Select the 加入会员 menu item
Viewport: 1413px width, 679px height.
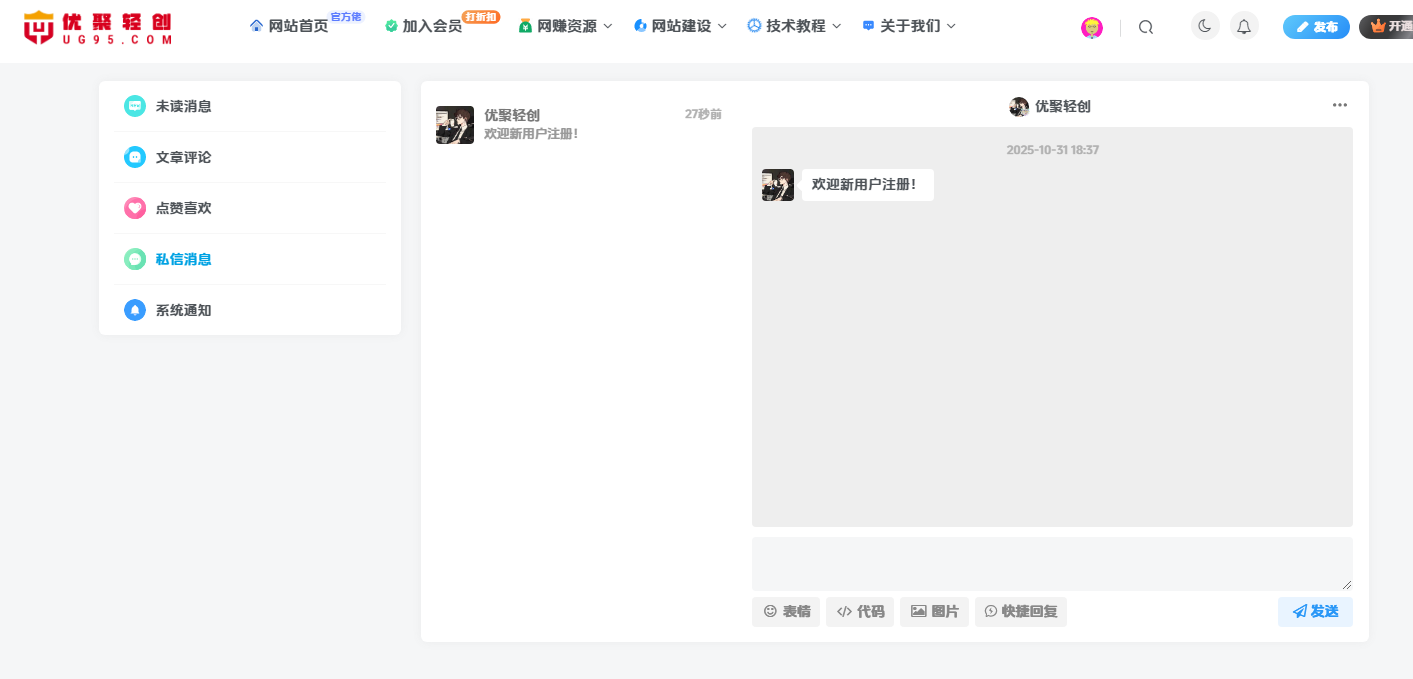pos(429,25)
